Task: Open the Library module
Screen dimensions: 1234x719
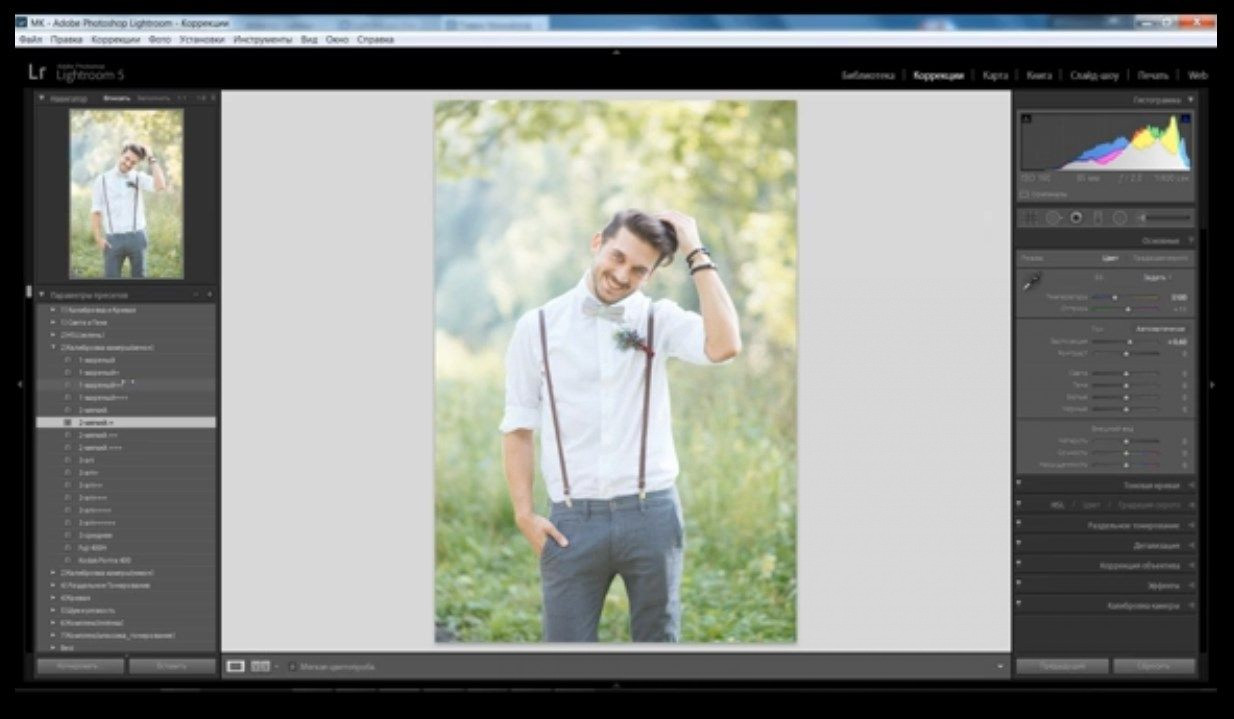Action: click(867, 75)
